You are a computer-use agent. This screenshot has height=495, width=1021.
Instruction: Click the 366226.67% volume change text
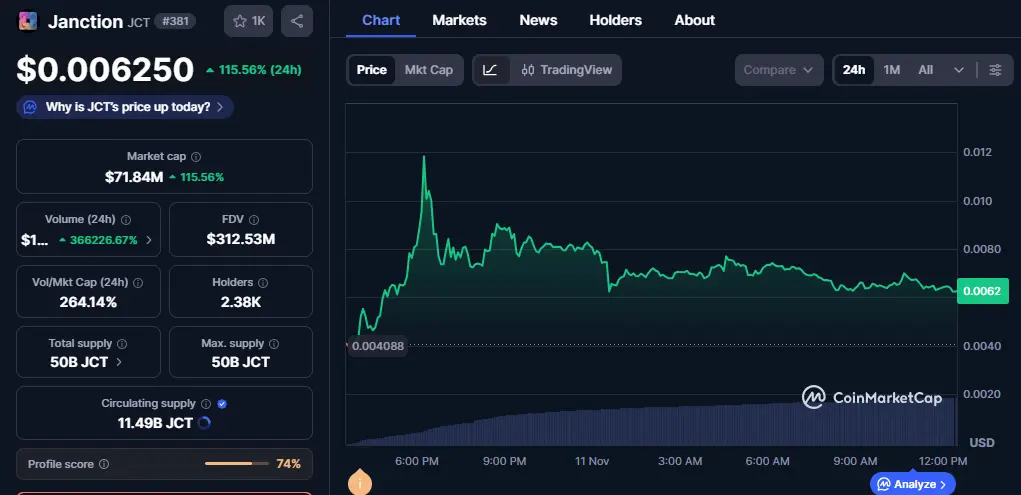[x=103, y=240]
